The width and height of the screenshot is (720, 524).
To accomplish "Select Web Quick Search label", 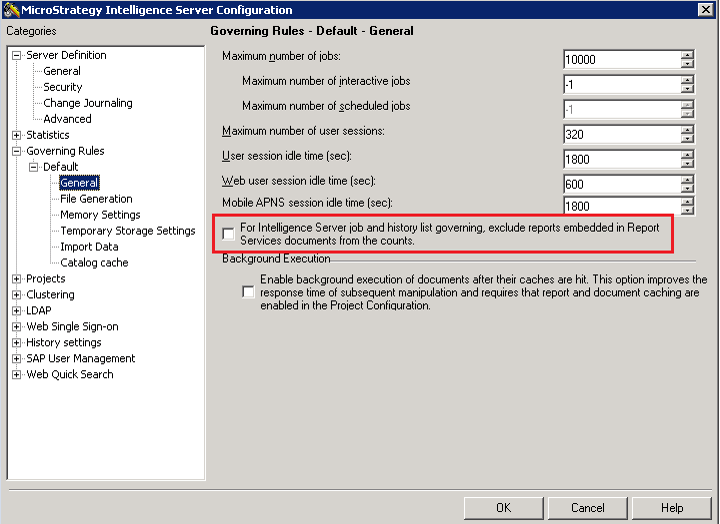I will pyautogui.click(x=70, y=375).
